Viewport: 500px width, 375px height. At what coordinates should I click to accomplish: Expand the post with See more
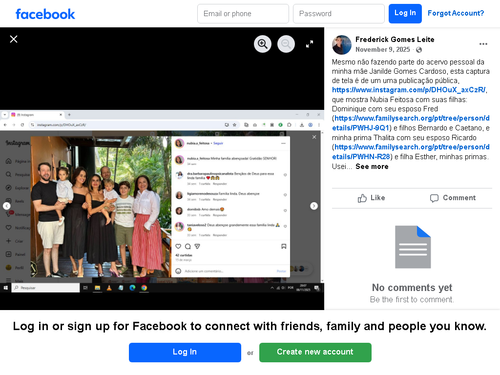[372, 166]
